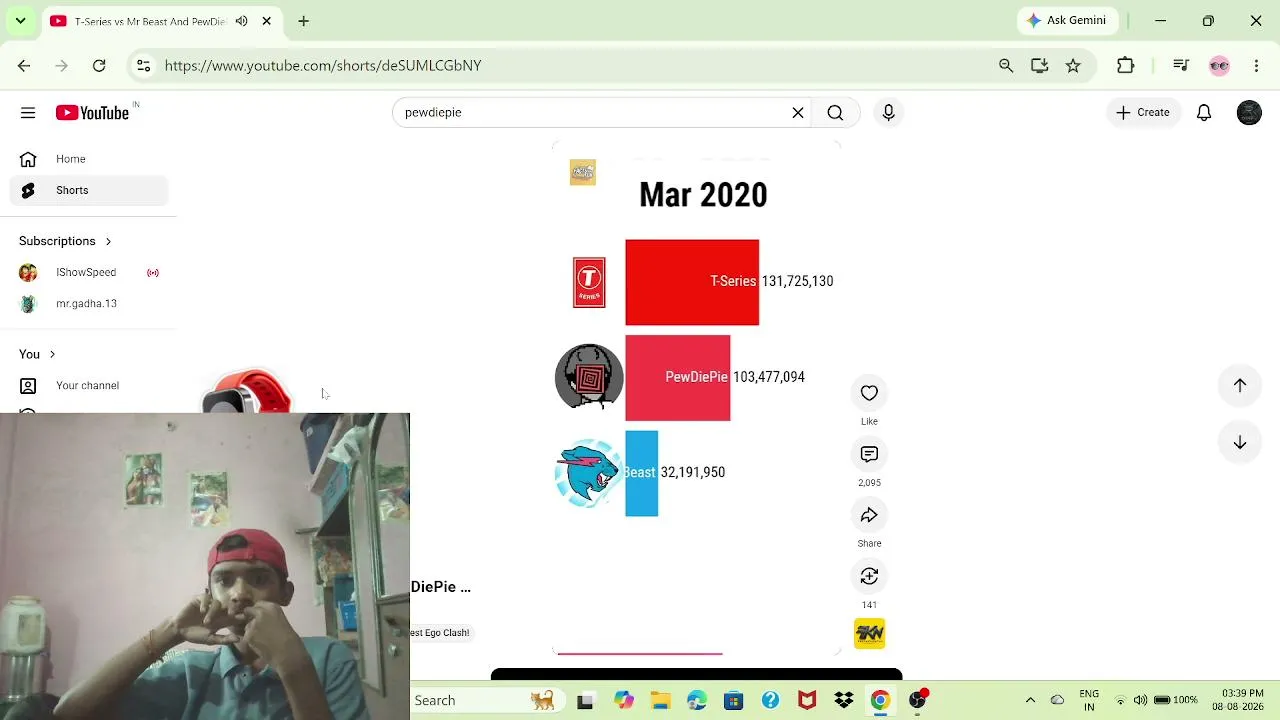
Task: Click the Shorts video player area
Action: 697,398
